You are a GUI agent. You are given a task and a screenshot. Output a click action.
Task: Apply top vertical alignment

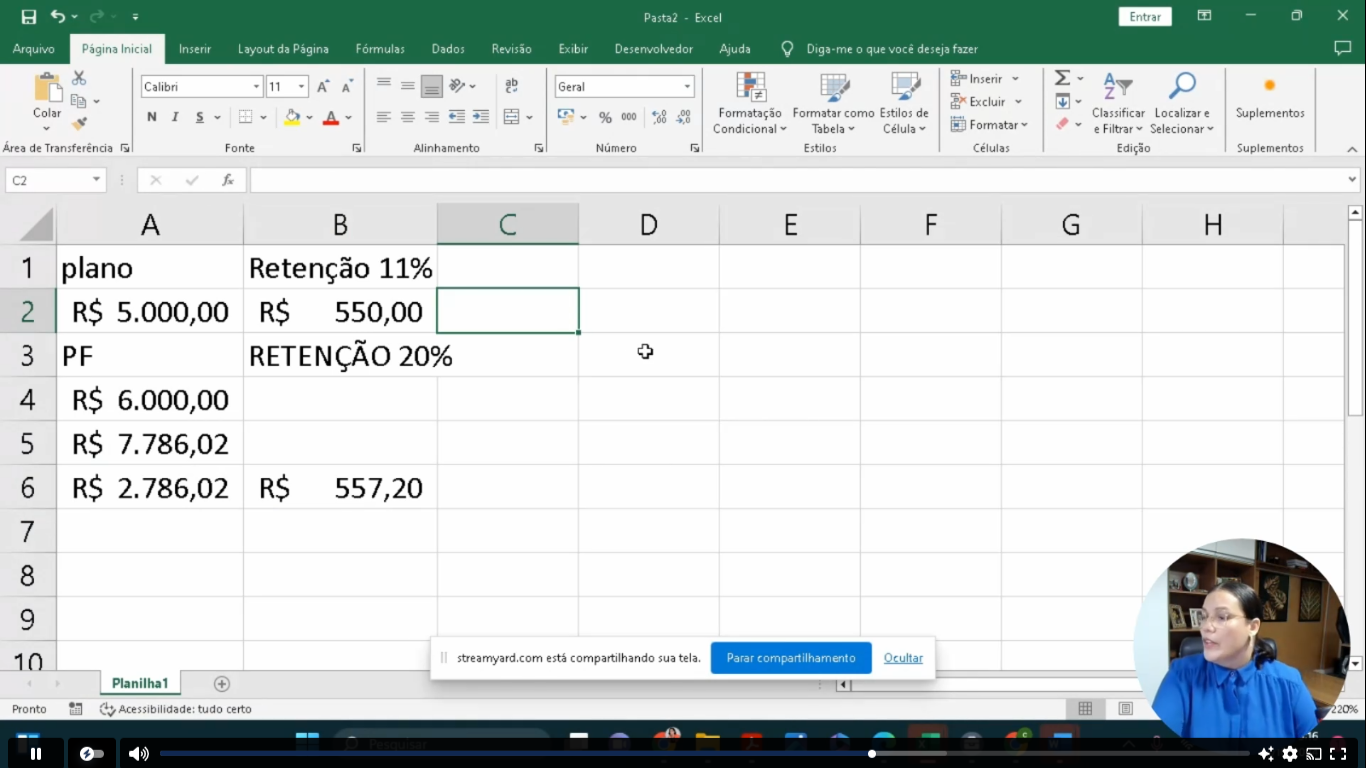tap(383, 86)
